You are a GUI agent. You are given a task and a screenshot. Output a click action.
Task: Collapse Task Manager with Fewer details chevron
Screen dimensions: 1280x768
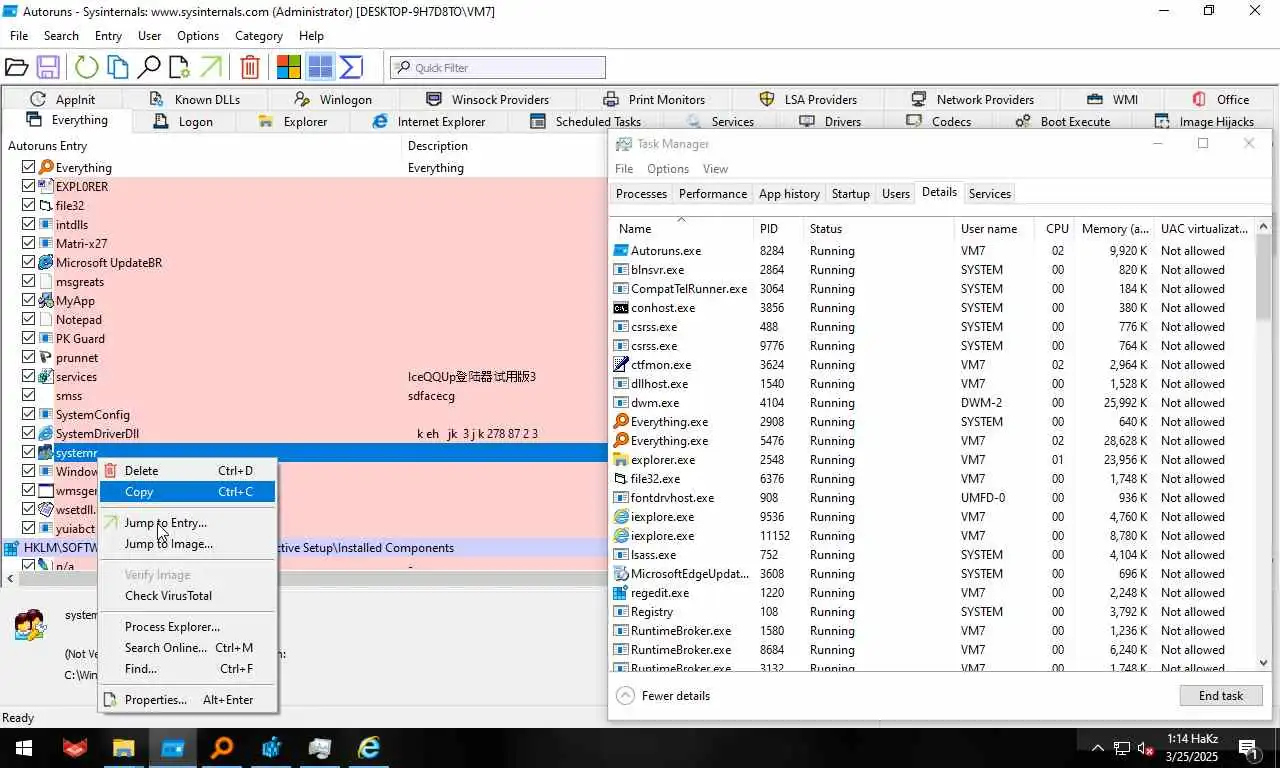(x=626, y=696)
